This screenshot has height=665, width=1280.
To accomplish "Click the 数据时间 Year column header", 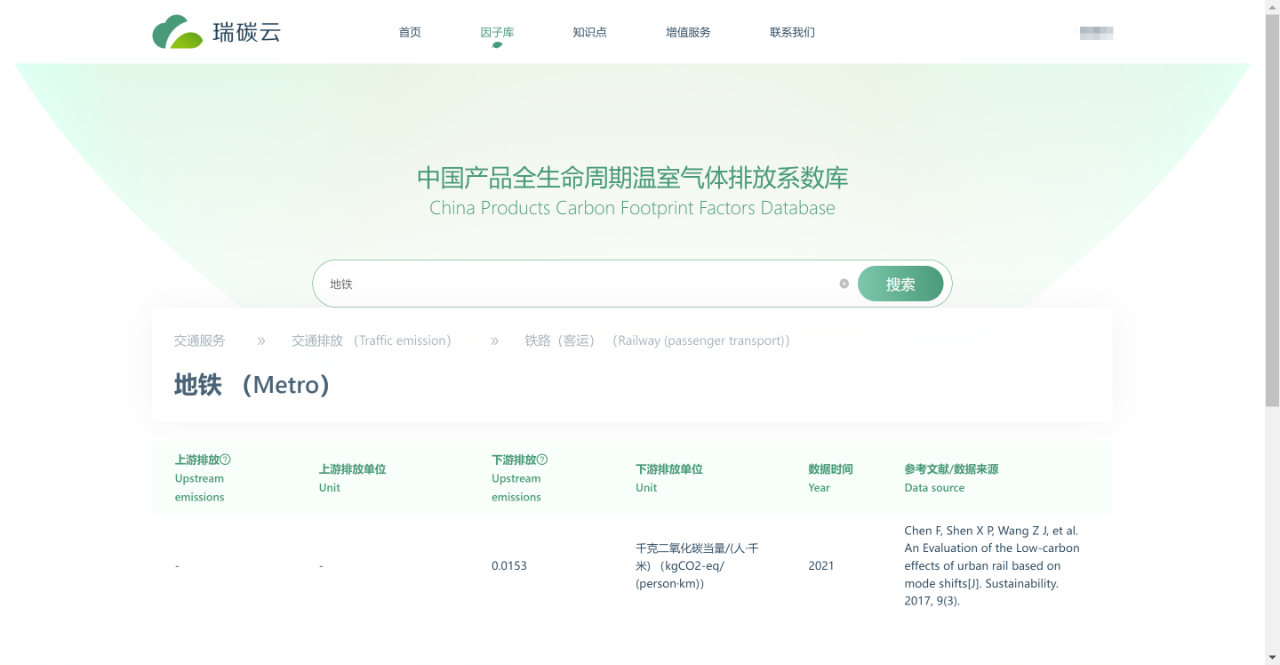I will [x=830, y=478].
